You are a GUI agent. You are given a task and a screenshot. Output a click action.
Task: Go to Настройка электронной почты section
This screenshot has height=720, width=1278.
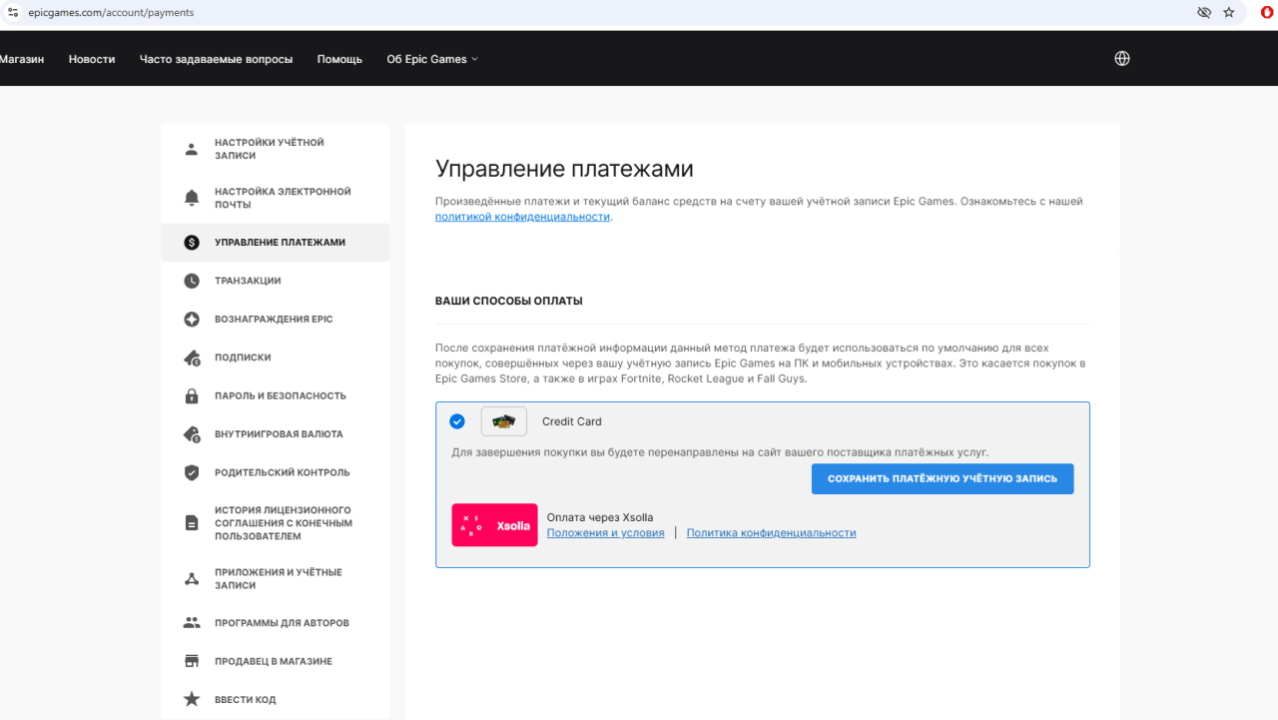tap(275, 198)
